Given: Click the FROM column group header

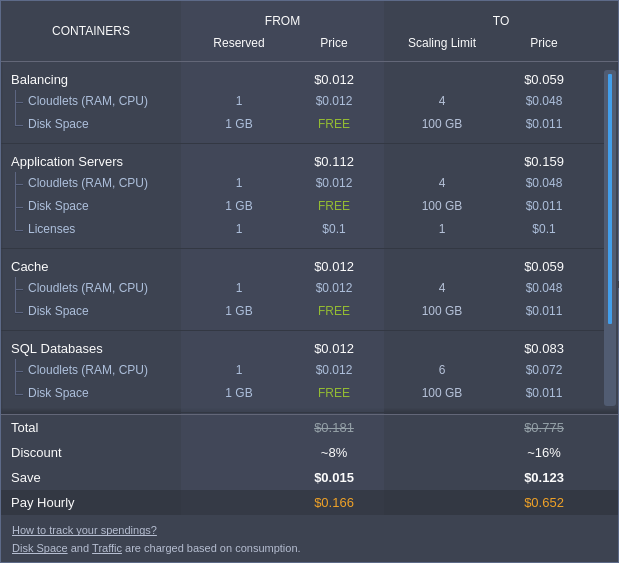Looking at the screenshot, I should [x=282, y=21].
